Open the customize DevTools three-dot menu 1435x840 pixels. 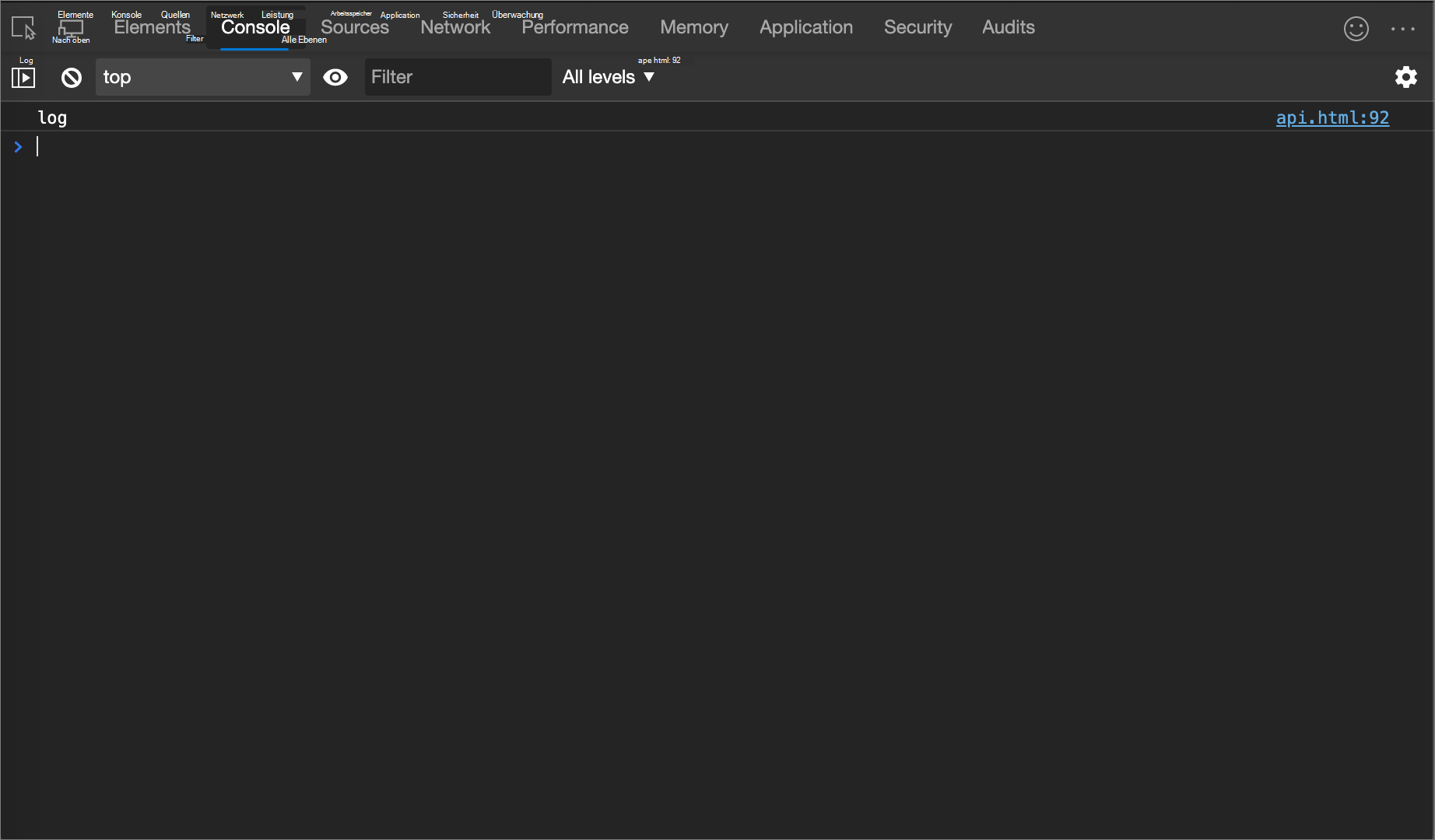(1402, 28)
